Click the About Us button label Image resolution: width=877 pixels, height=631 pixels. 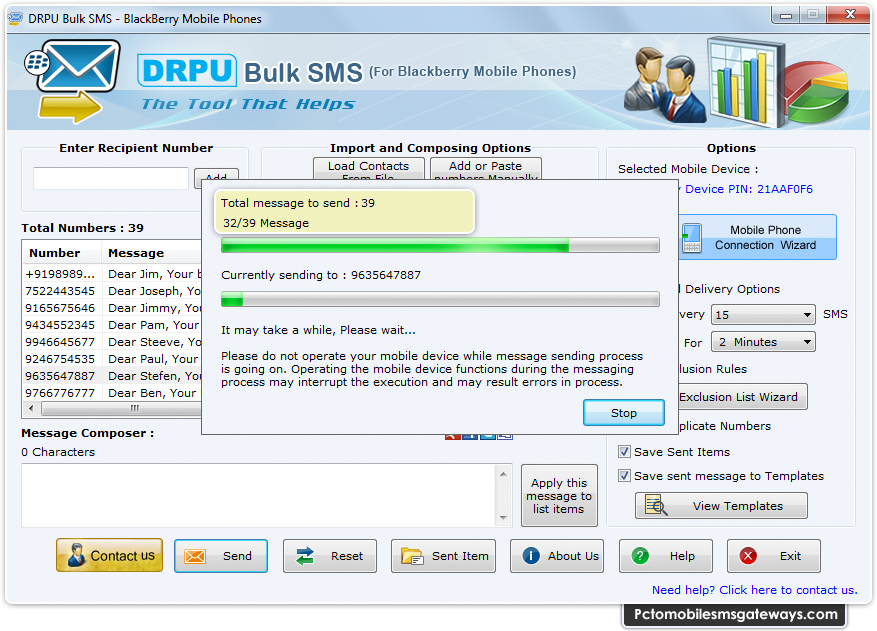coord(573,556)
